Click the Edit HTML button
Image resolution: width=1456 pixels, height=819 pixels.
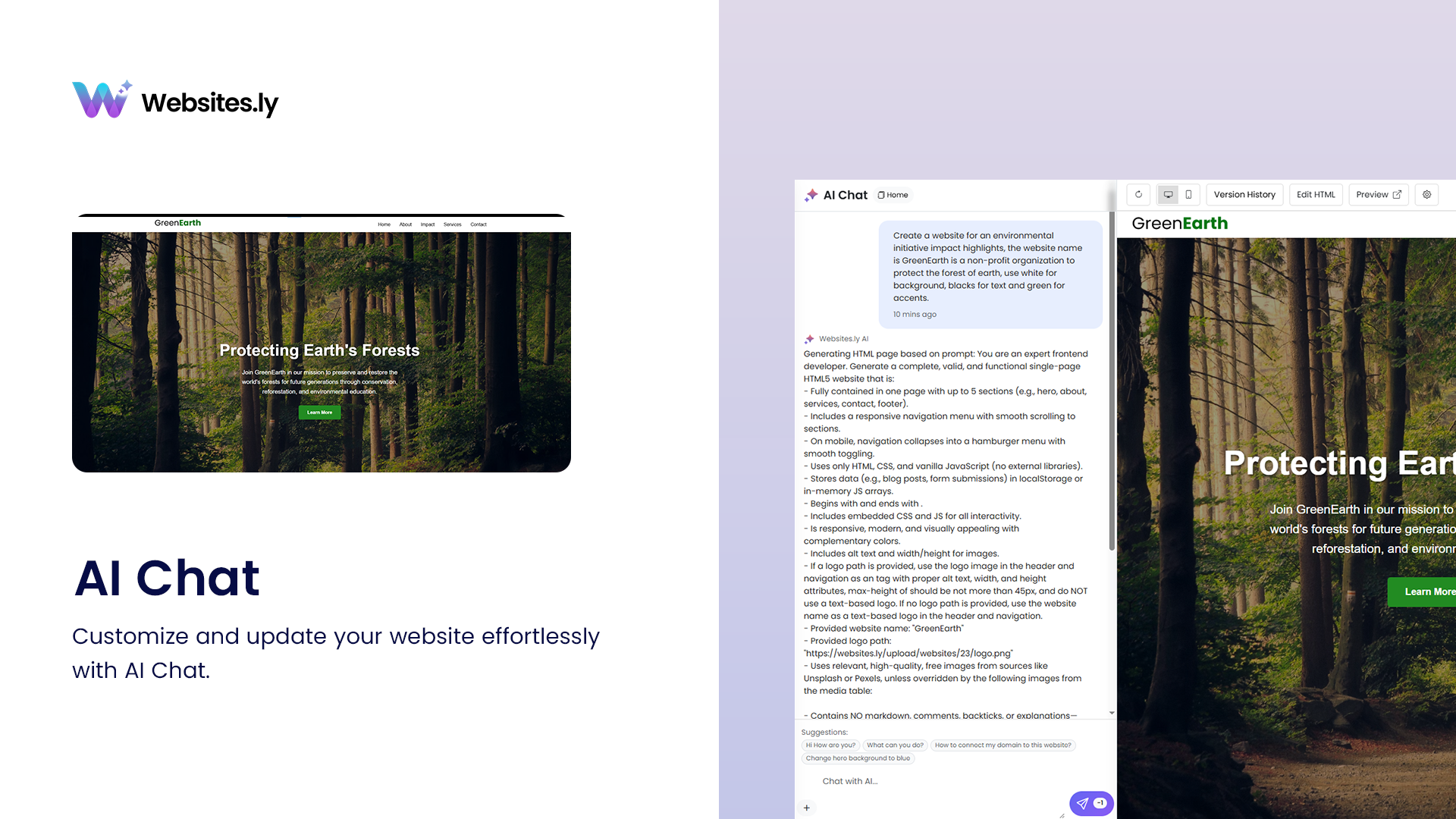coord(1316,195)
